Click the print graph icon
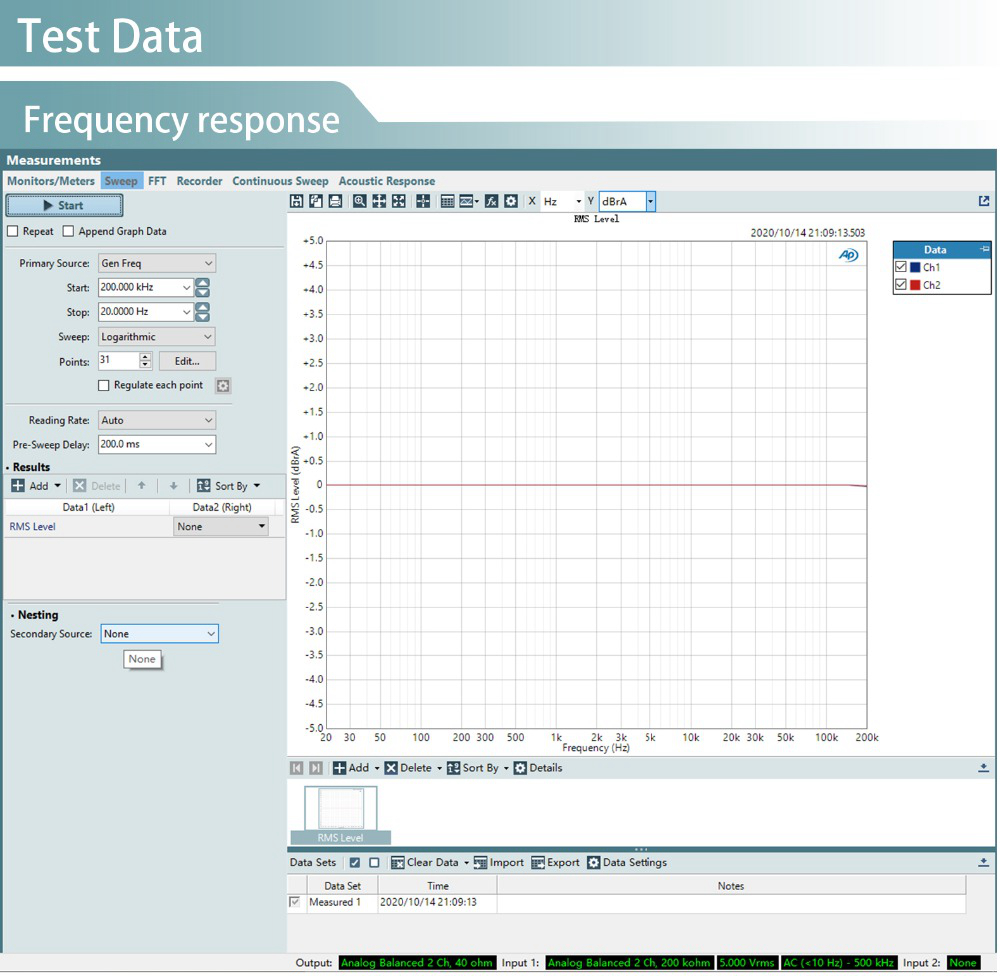The width and height of the screenshot is (1000, 978). coord(335,202)
